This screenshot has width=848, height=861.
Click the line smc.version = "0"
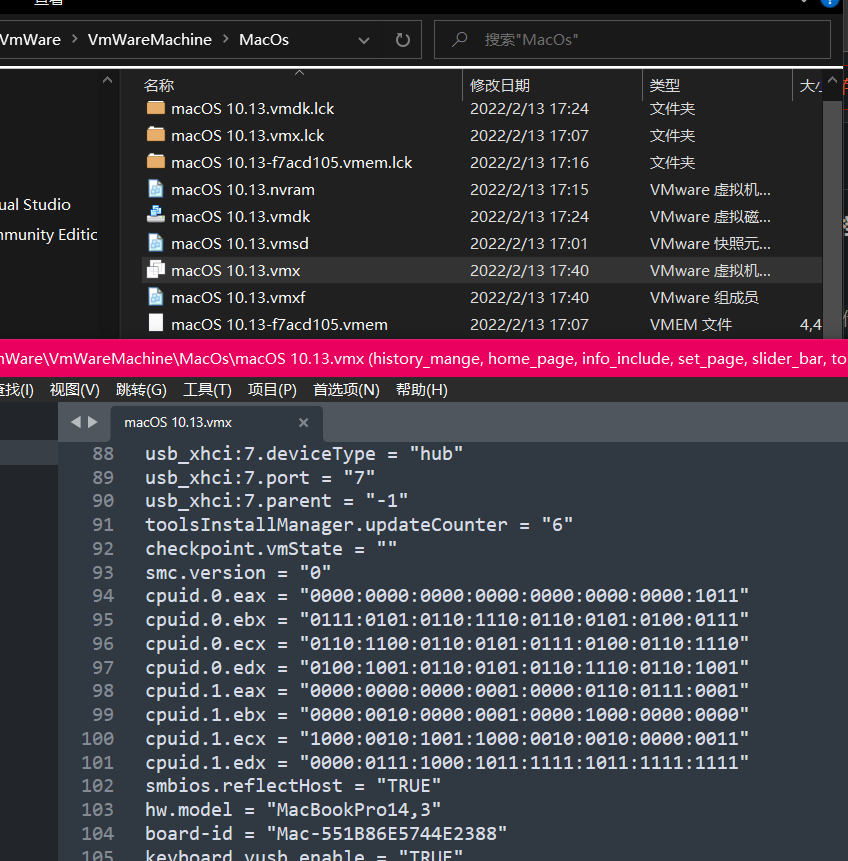coord(238,572)
